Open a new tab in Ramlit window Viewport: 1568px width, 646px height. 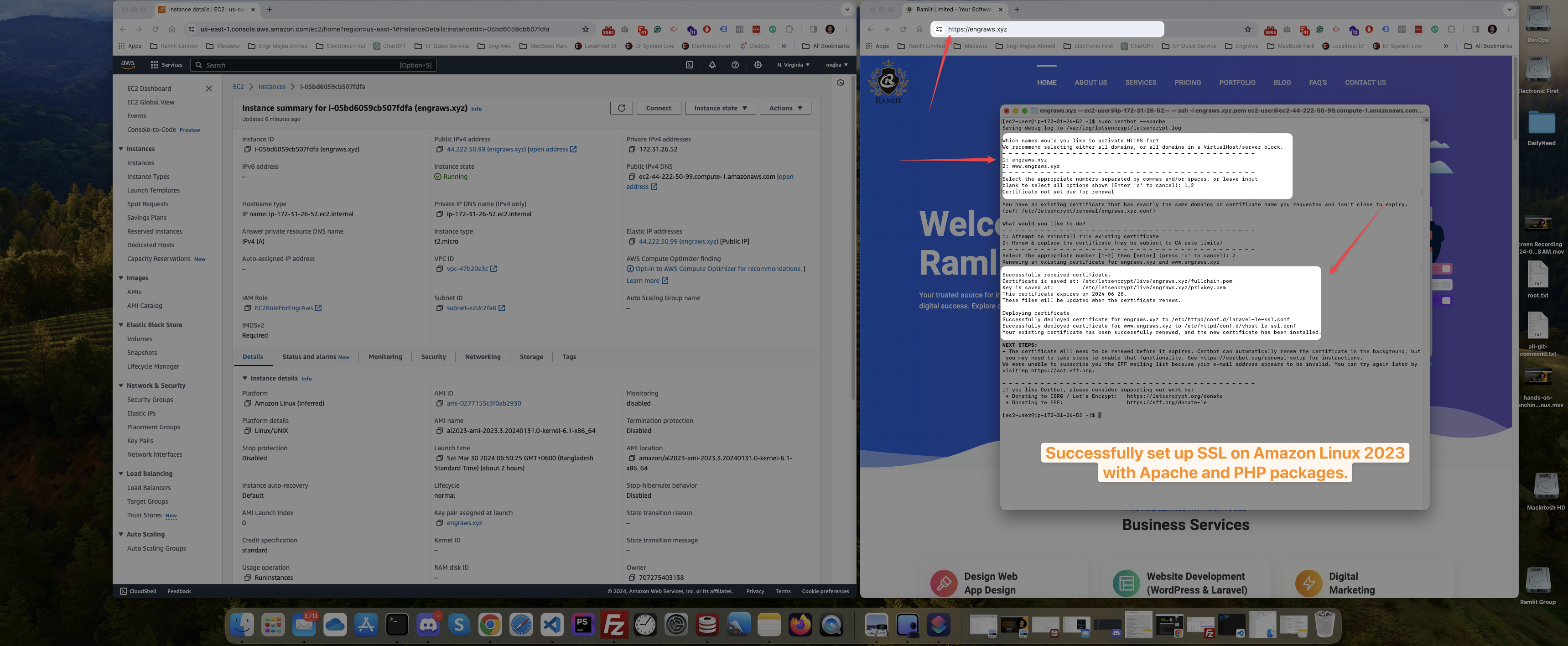tap(1017, 9)
